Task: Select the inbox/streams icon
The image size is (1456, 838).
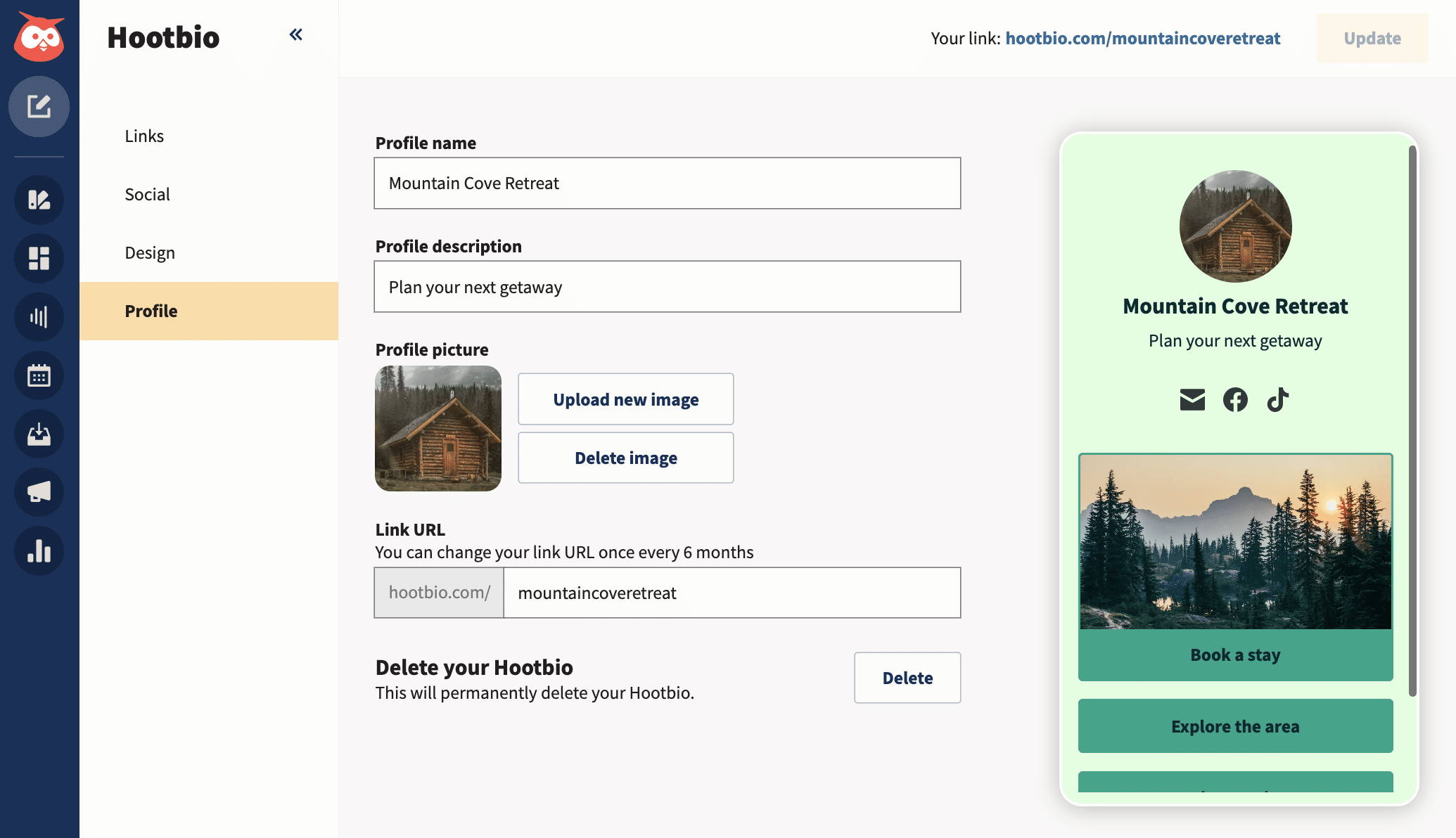Action: click(x=39, y=434)
